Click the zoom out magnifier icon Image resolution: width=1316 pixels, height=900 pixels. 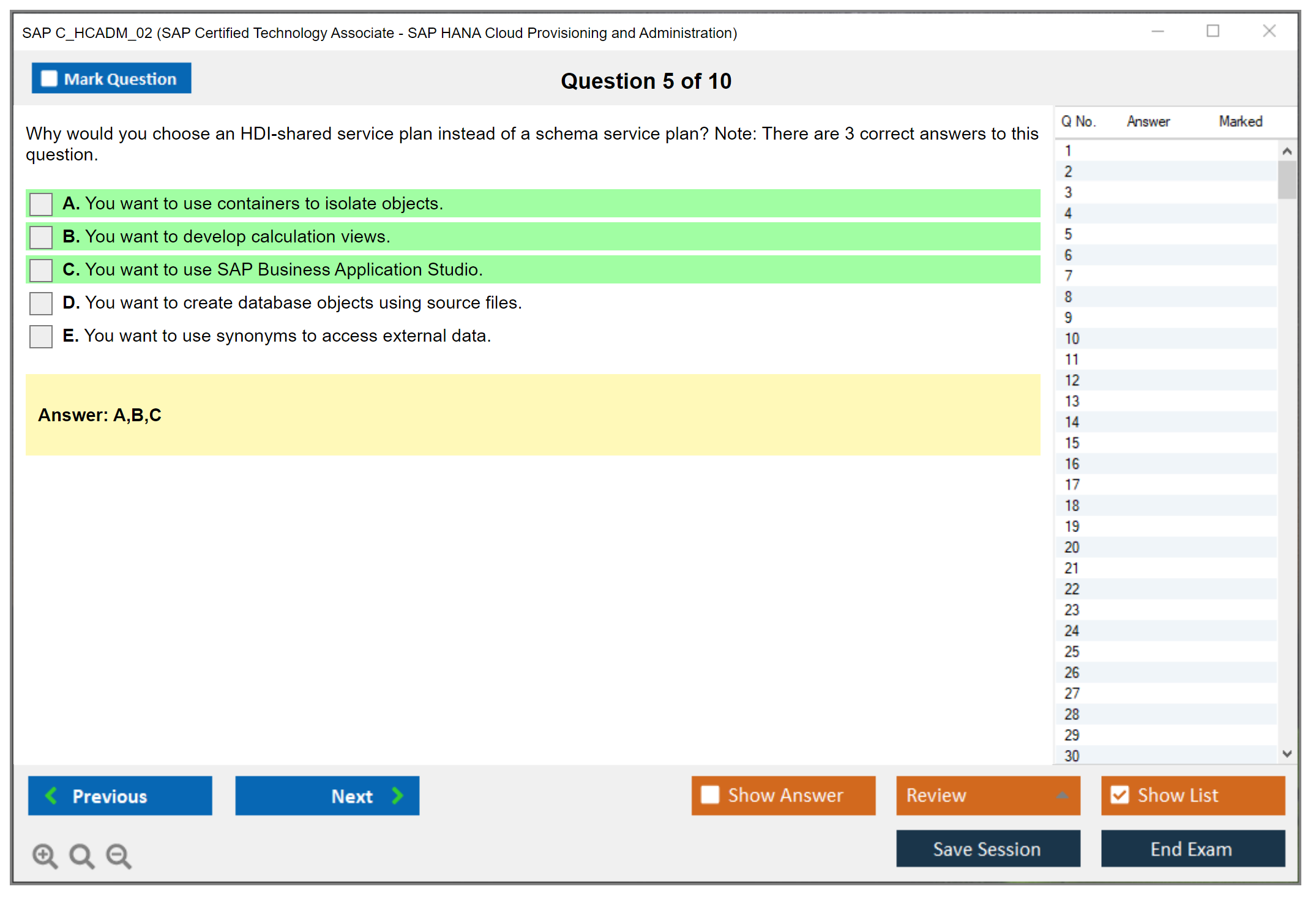(x=118, y=855)
